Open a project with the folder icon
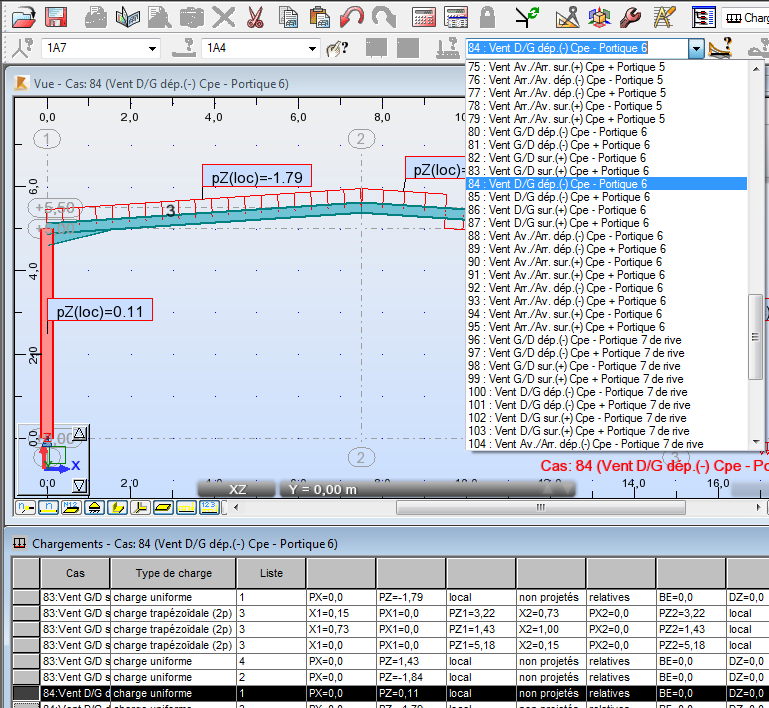This screenshot has width=769, height=708. tap(24, 17)
